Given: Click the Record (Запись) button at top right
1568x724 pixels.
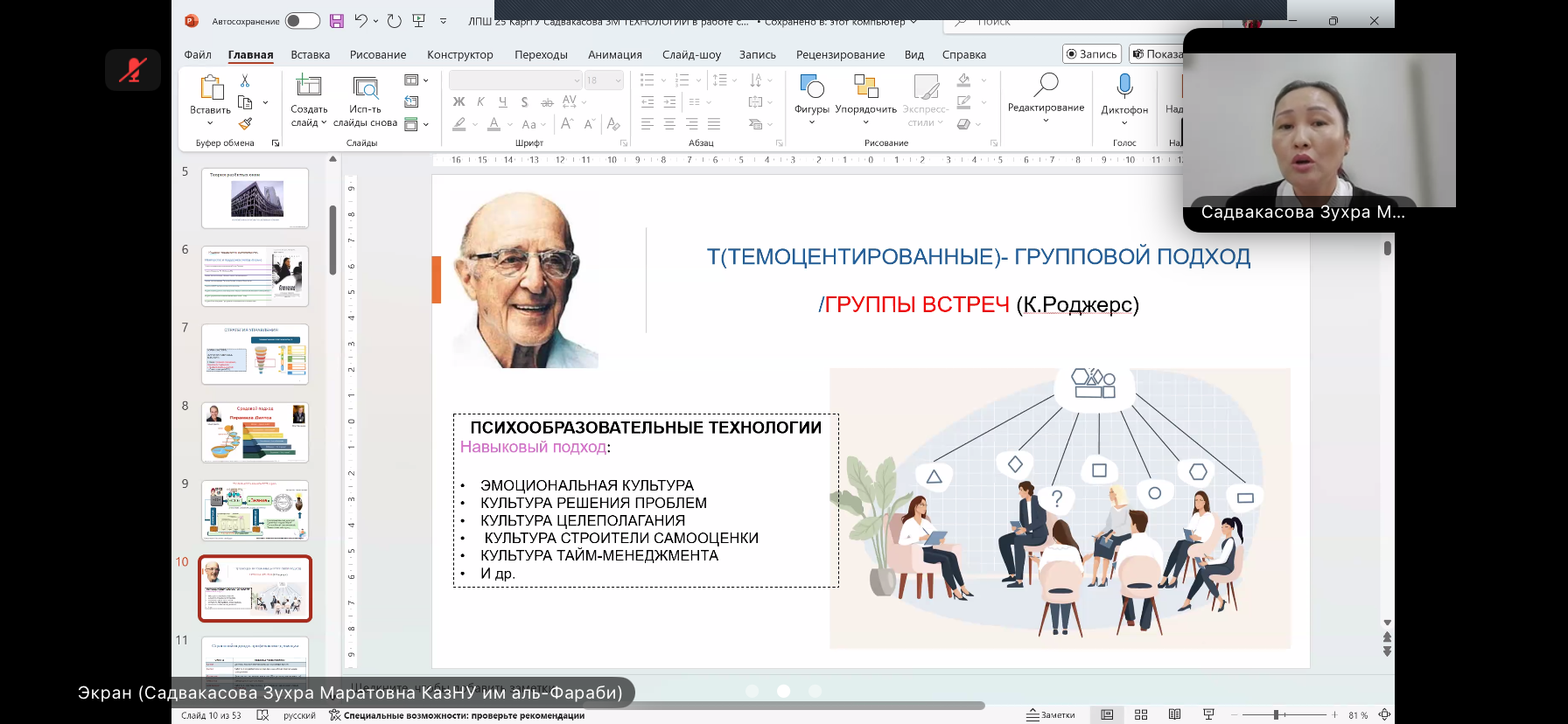Looking at the screenshot, I should 1092,54.
